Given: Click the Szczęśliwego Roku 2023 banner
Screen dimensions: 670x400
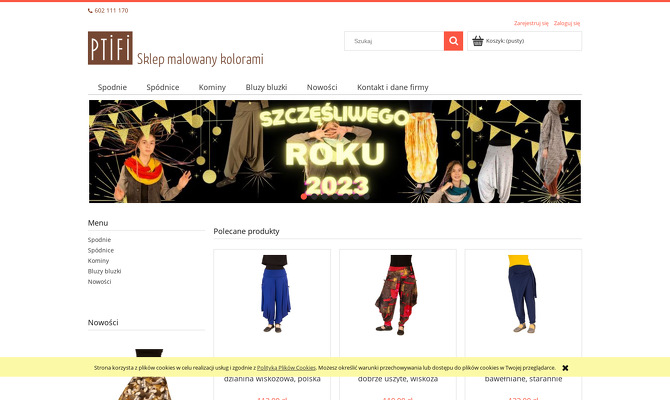Looking at the screenshot, I should pyautogui.click(x=335, y=151).
